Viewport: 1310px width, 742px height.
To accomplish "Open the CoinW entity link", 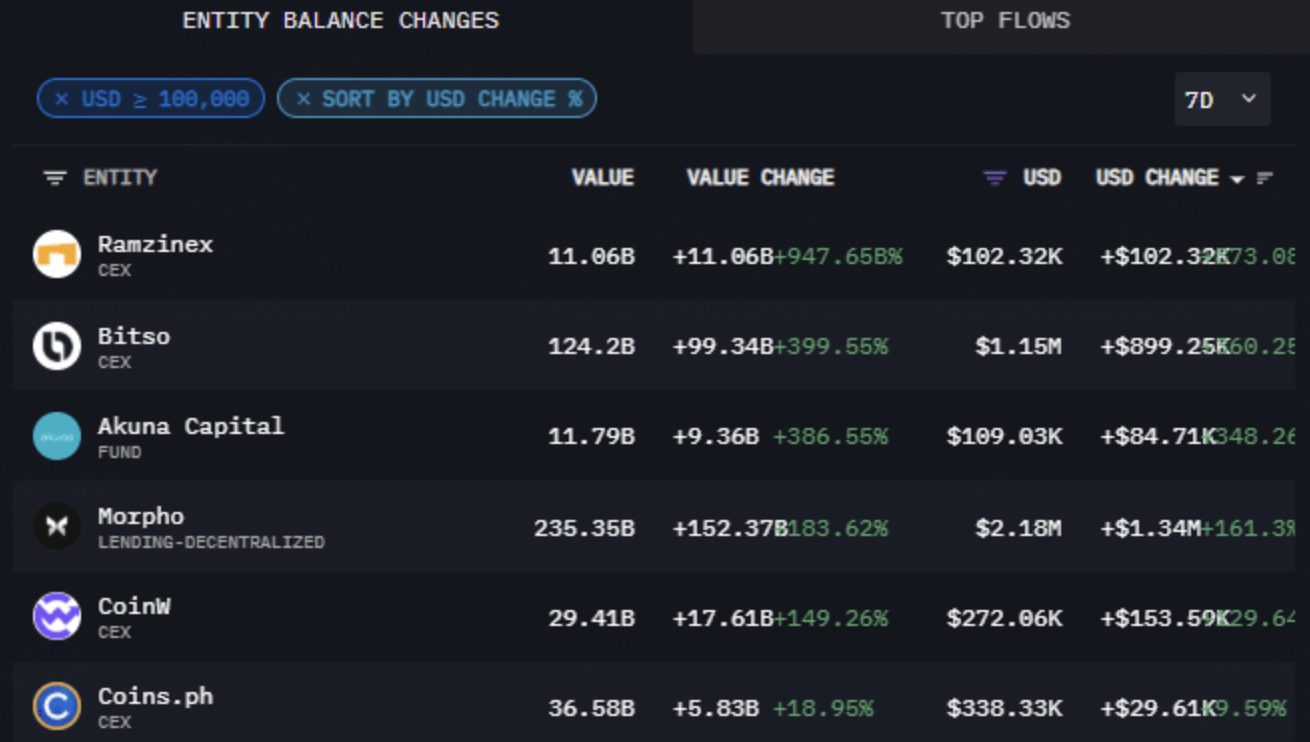I will [134, 606].
